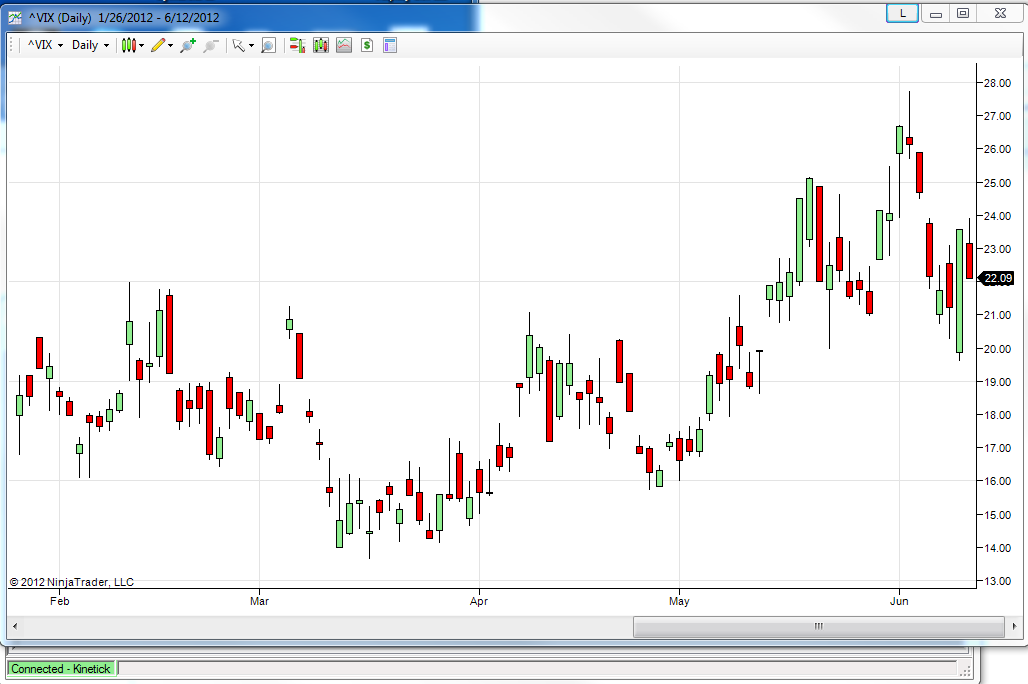Open the strategies dollar icon

click(x=367, y=45)
